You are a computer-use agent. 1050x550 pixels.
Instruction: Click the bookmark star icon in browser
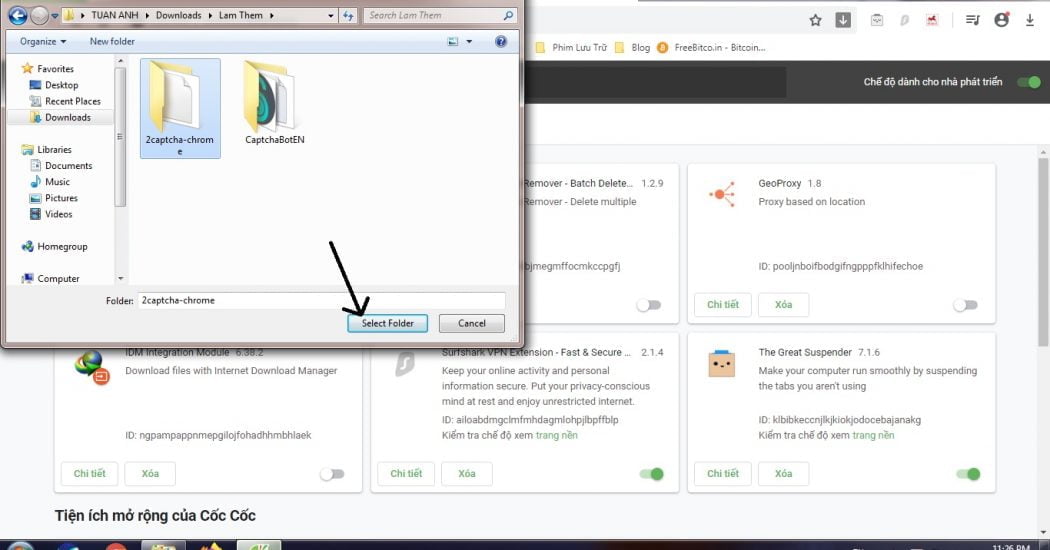coord(815,20)
